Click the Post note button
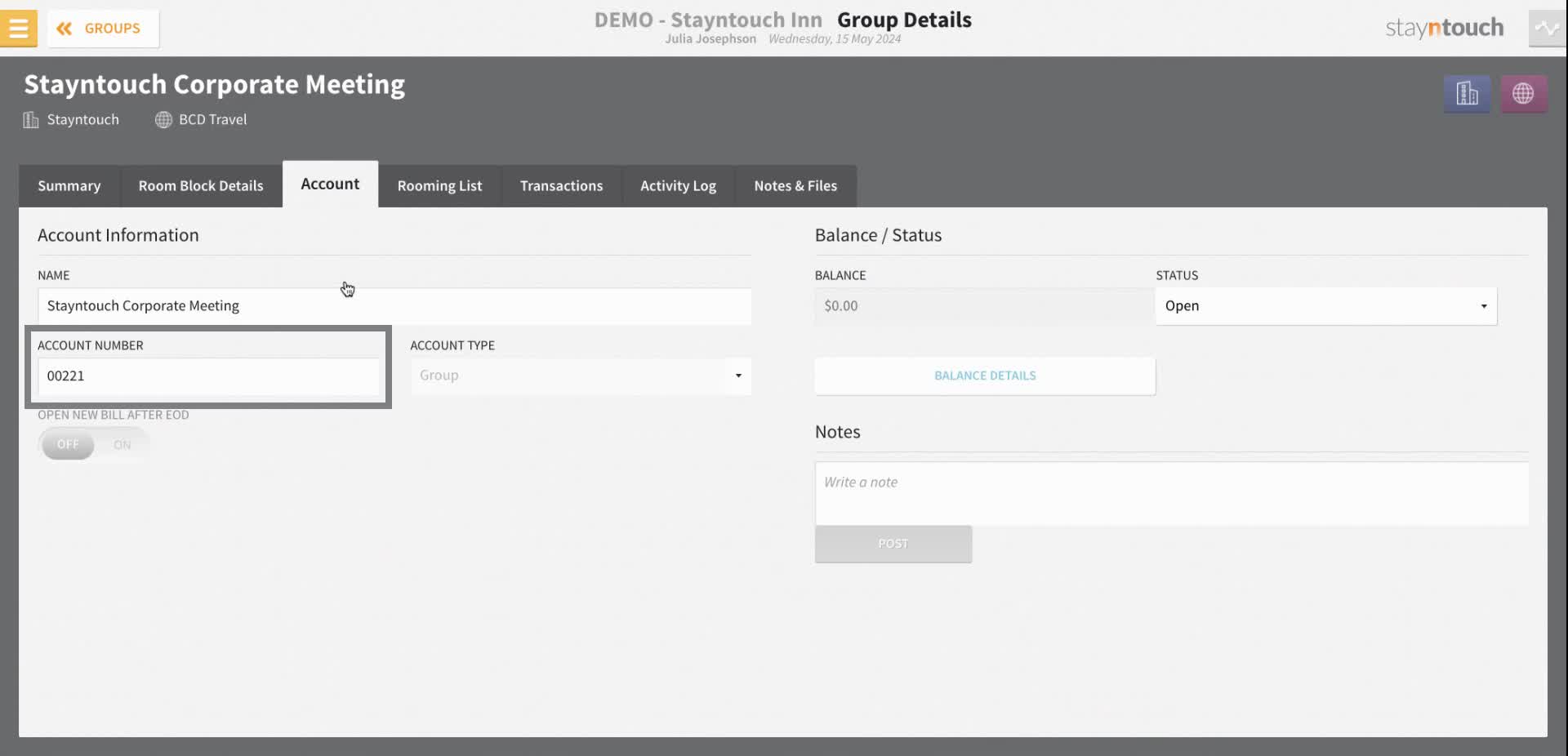The image size is (1568, 756). [x=893, y=545]
